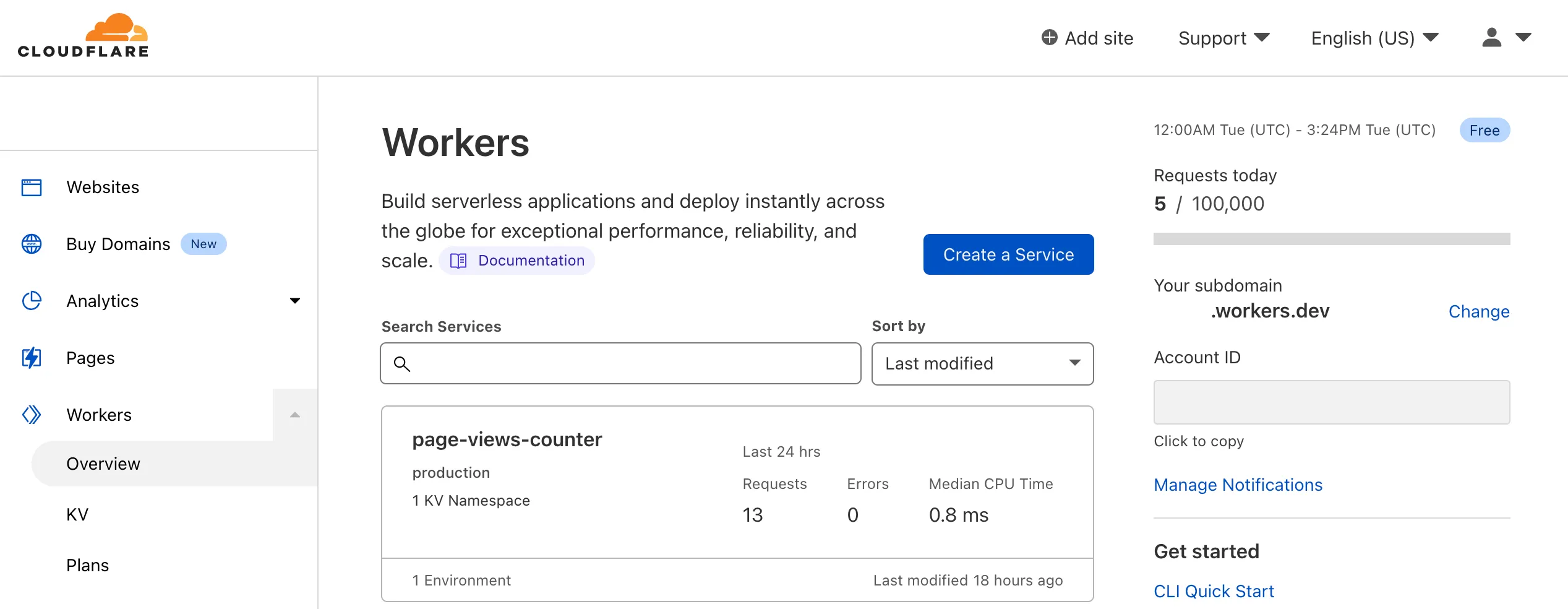1568x609 pixels.
Task: Click Change subdomain link
Action: point(1478,311)
